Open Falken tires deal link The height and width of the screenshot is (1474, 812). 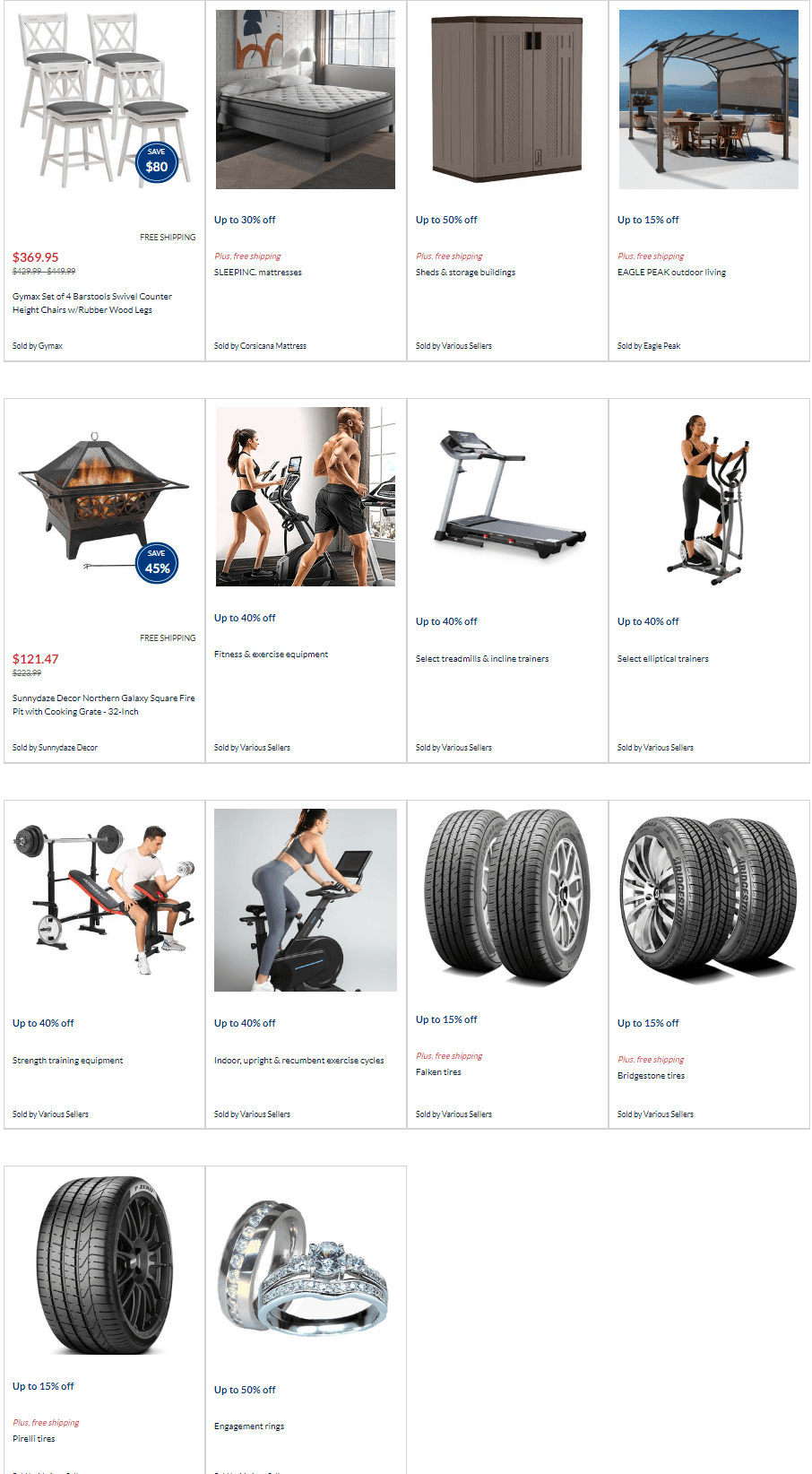tap(438, 1072)
